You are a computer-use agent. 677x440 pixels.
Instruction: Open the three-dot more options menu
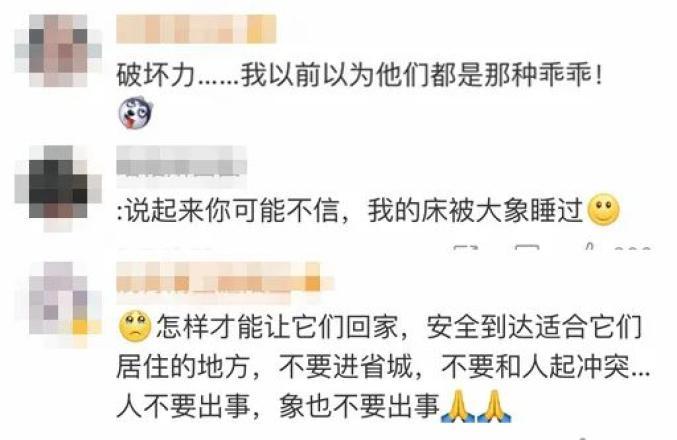pos(633,250)
